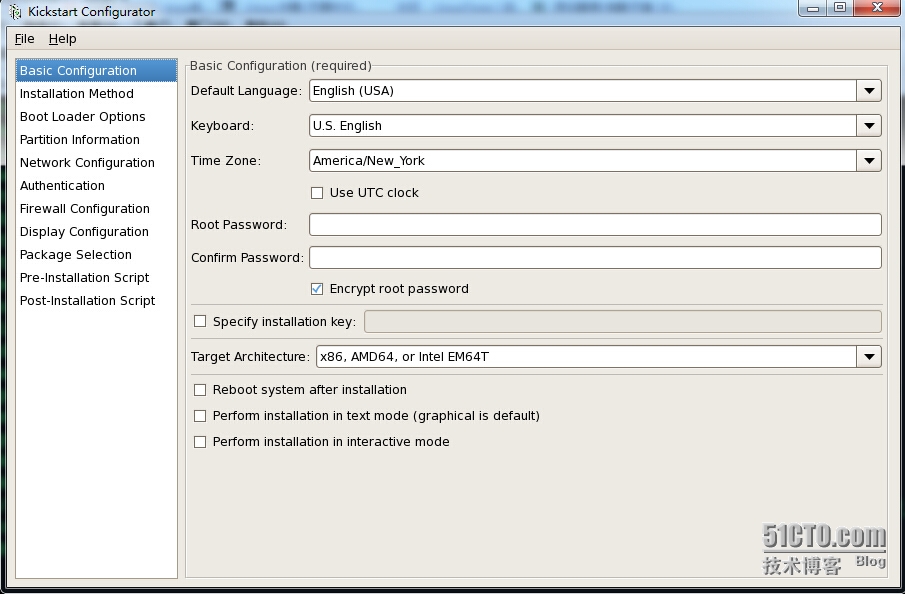Click the disabled installation key field
Viewport: 905px width, 594px height.
pyautogui.click(x=623, y=322)
